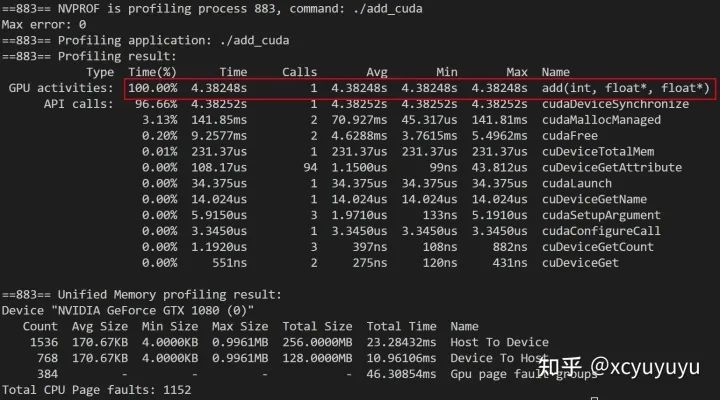Click the 100.00% GPU activities value
The image size is (720, 400).
tap(152, 88)
